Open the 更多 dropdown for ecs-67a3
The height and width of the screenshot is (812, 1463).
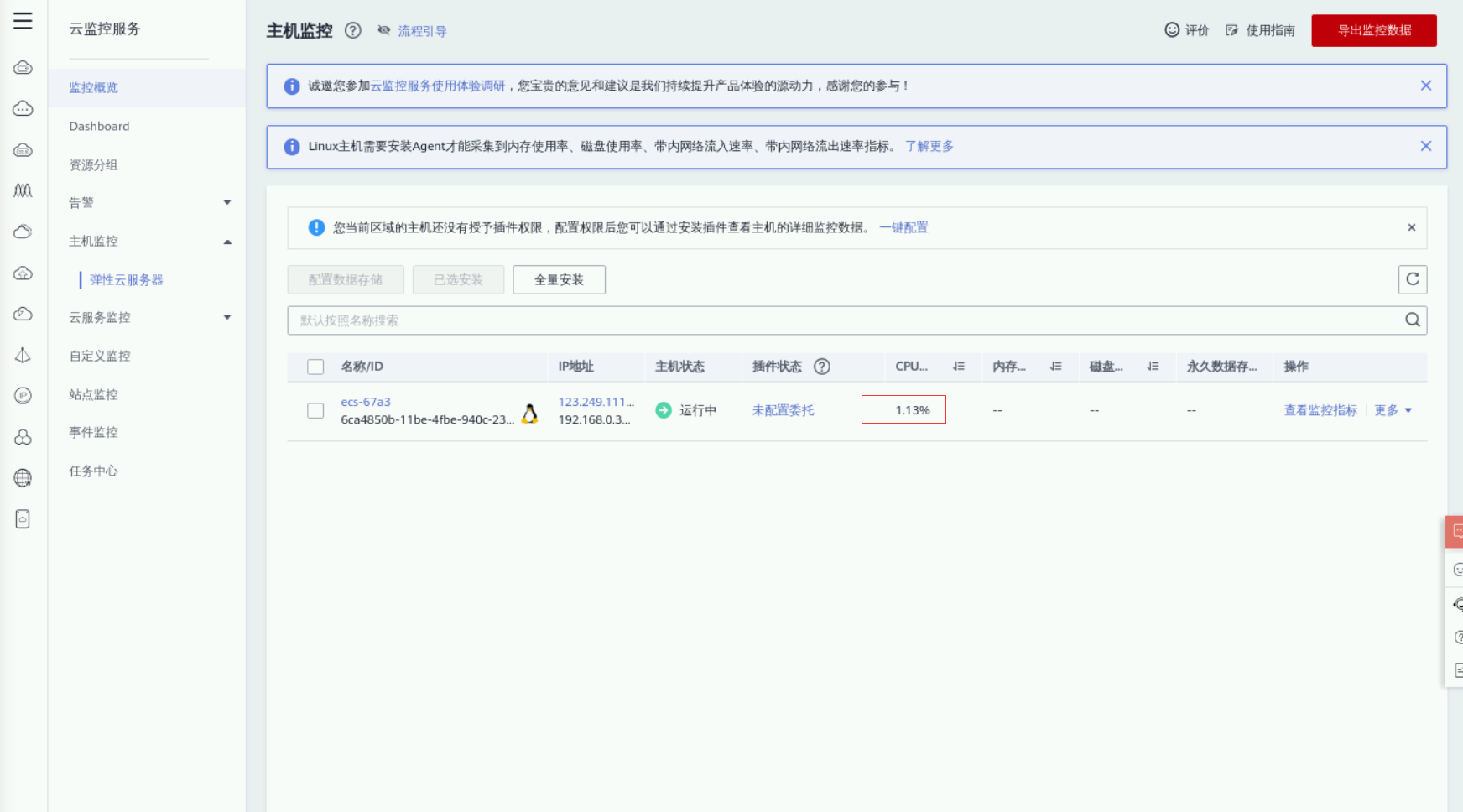pos(1393,410)
